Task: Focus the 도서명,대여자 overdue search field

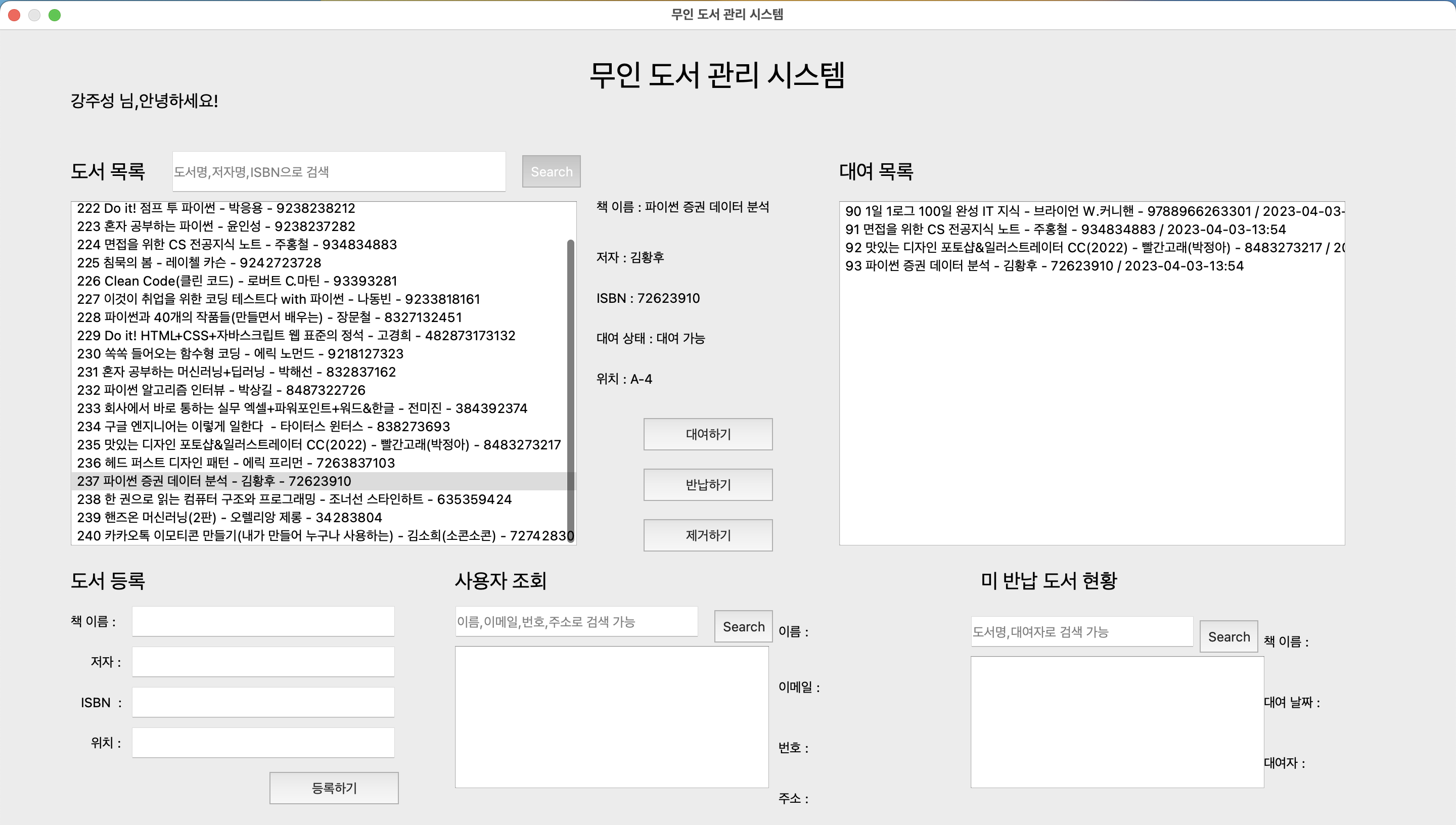Action: click(1081, 632)
